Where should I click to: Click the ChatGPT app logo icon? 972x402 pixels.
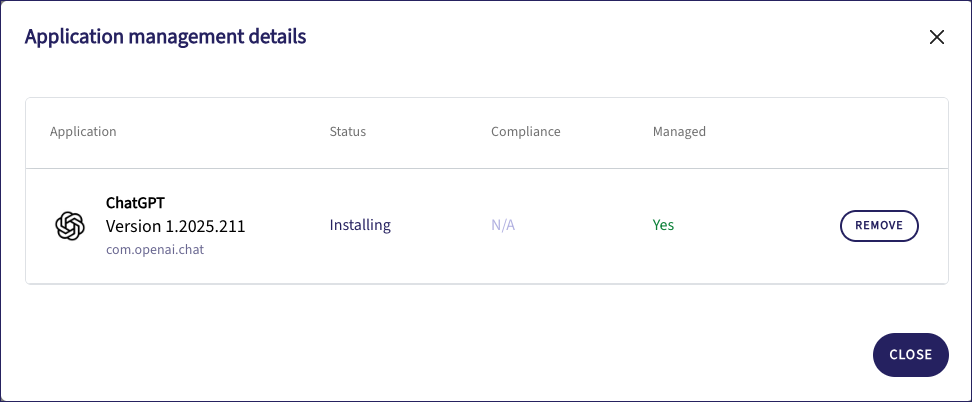pyautogui.click(x=70, y=226)
